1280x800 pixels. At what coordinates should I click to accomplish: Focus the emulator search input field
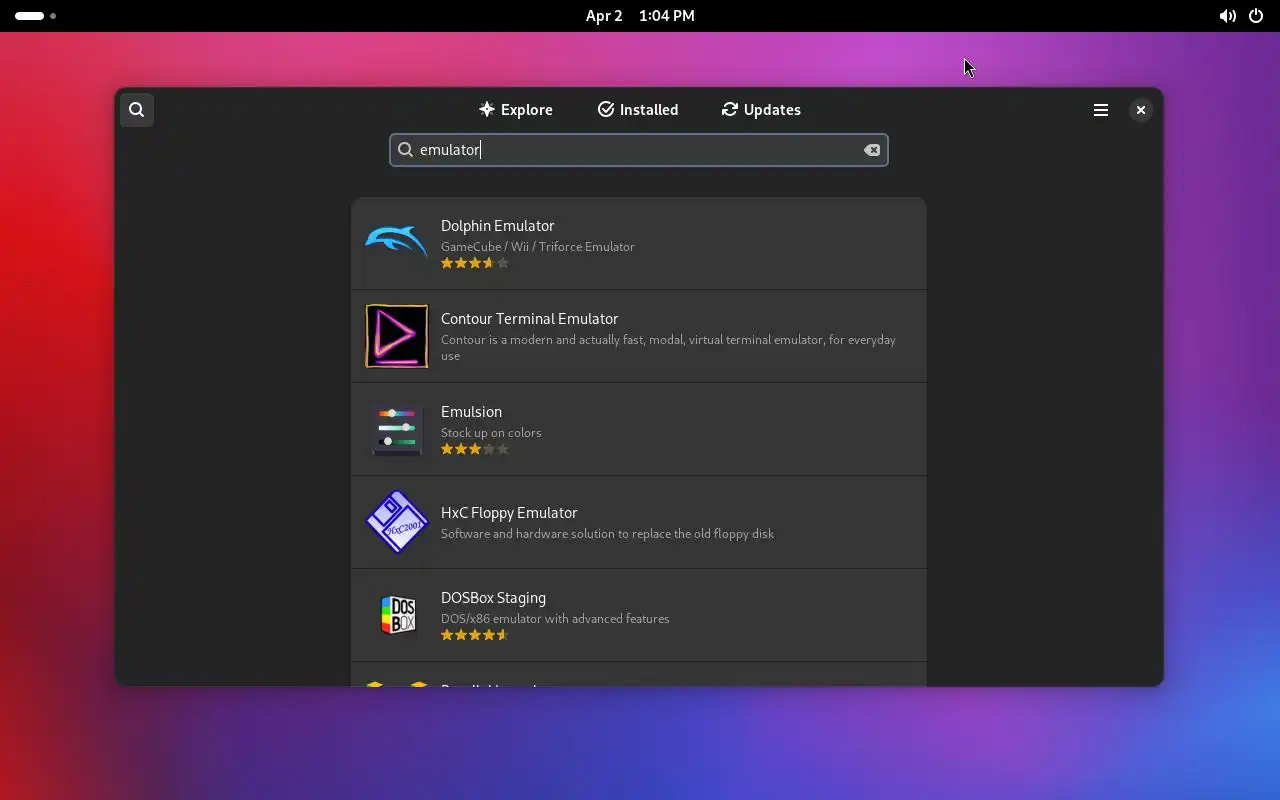[639, 150]
